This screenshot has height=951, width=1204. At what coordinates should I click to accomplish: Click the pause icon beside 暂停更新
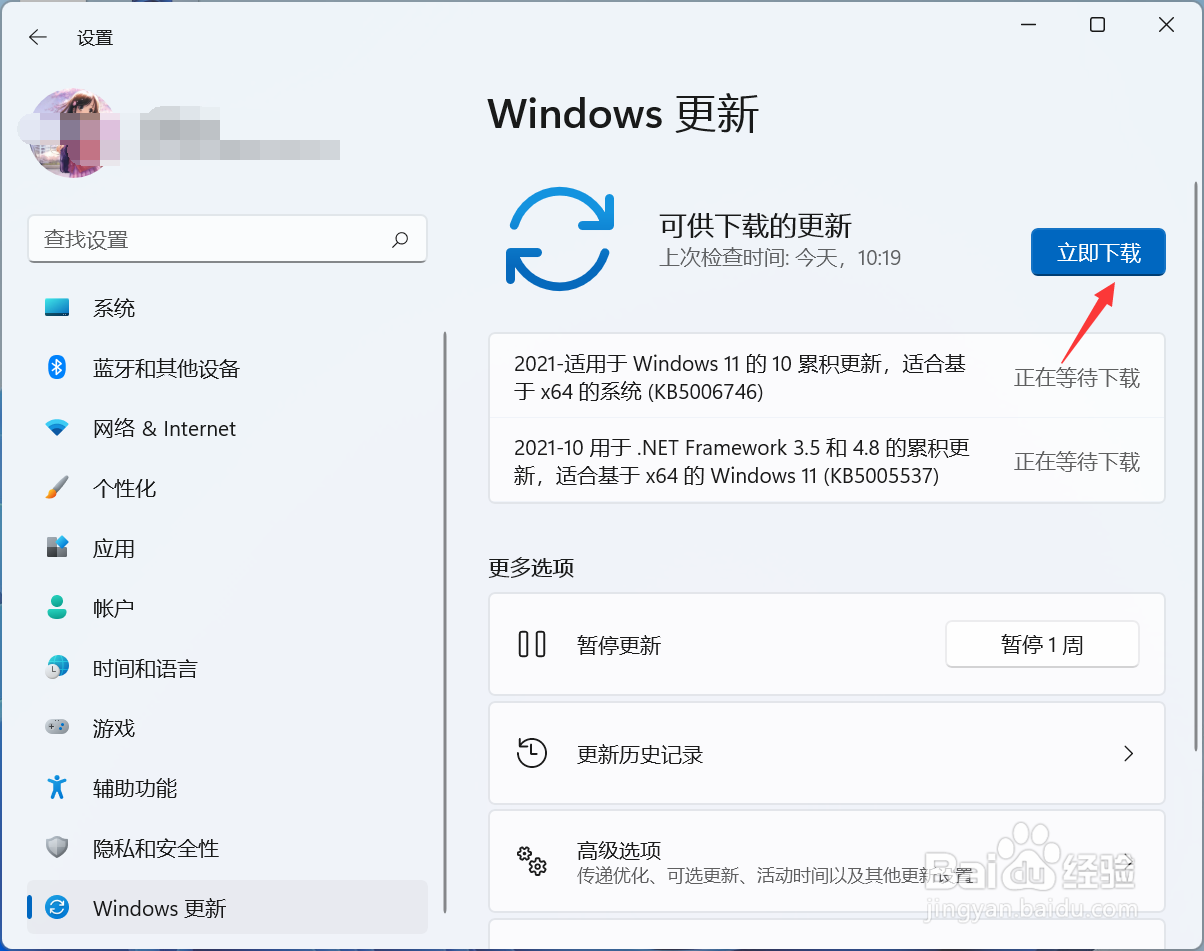point(532,644)
